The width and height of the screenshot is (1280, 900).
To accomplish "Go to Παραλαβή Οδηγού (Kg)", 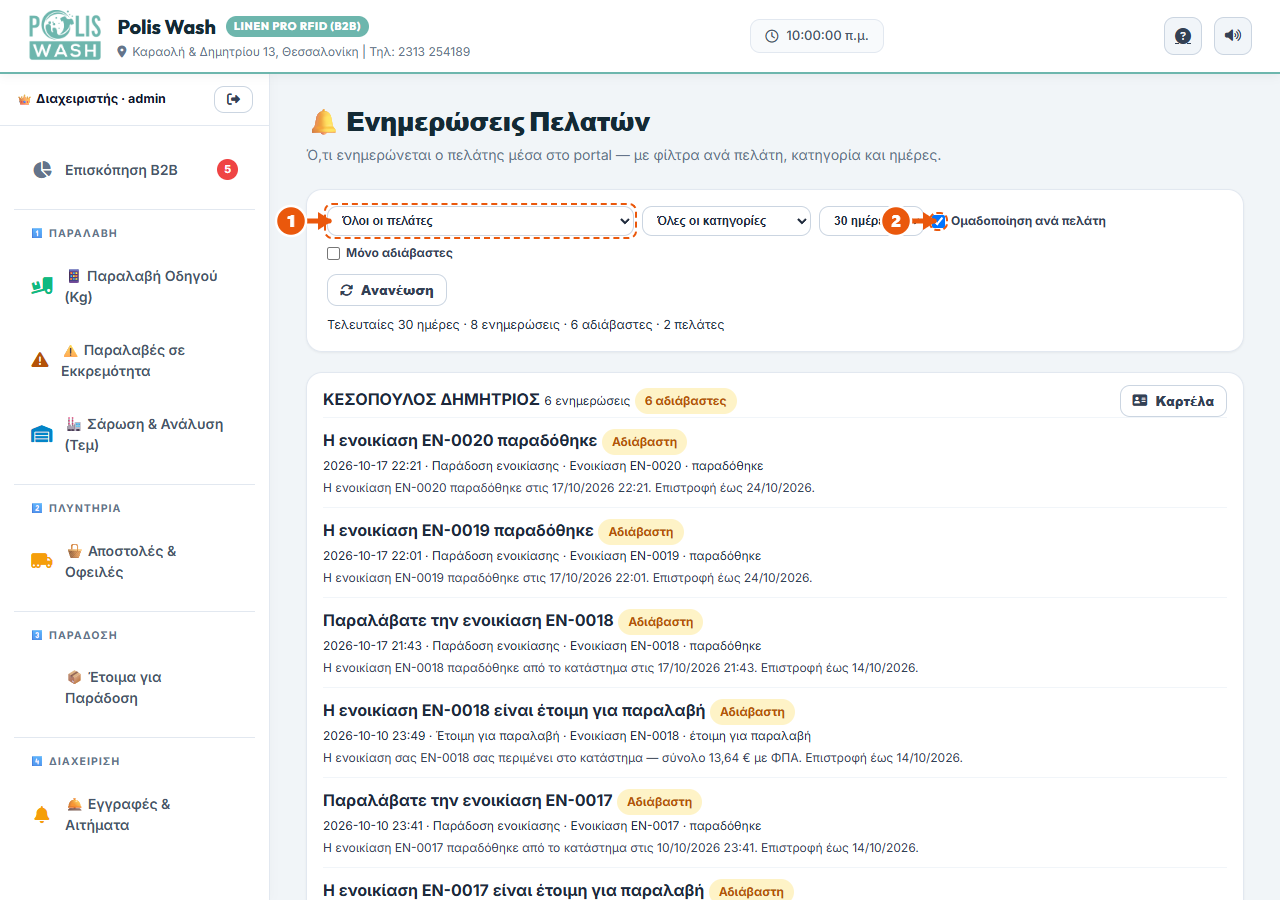I will click(134, 287).
